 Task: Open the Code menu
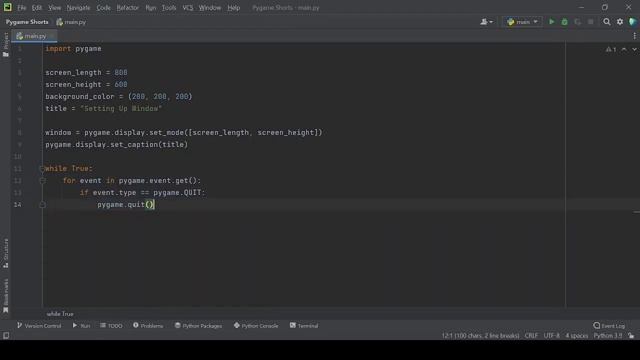(103, 8)
